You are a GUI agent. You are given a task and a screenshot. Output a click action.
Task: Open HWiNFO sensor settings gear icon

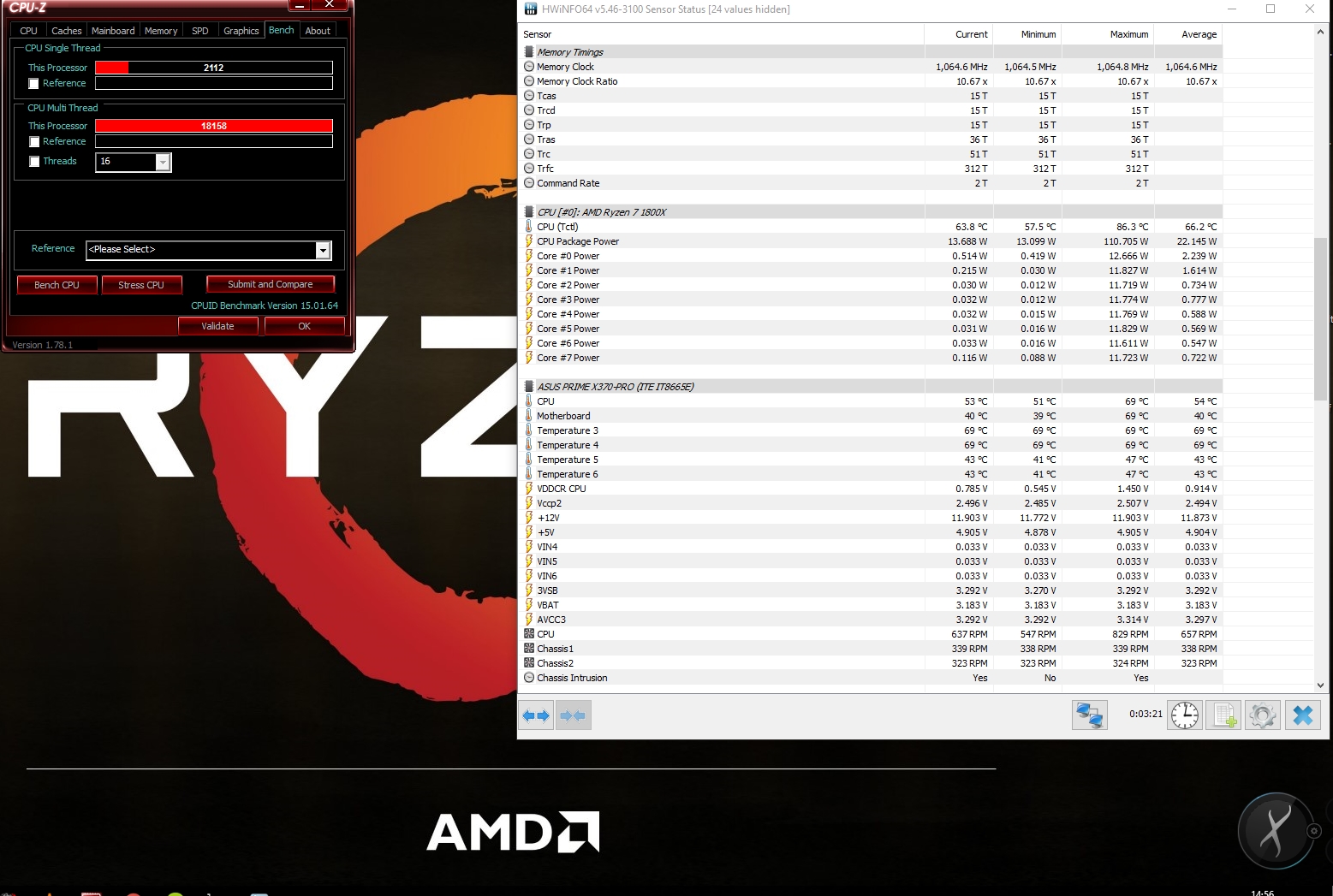point(1263,715)
